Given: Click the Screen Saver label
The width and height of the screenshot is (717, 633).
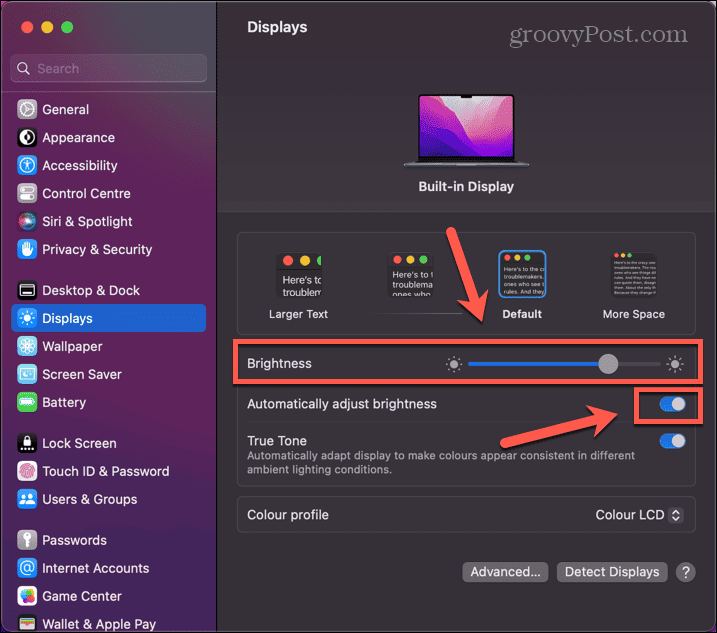Looking at the screenshot, I should 82,374.
